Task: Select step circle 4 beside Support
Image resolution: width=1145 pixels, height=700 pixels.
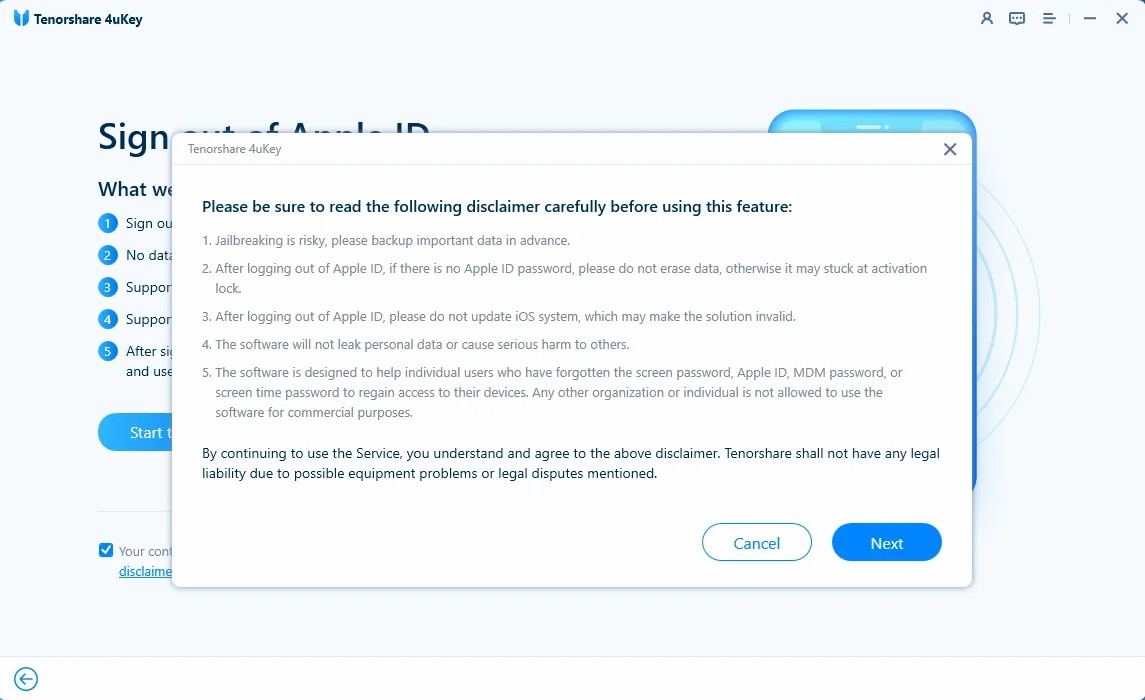Action: (107, 319)
